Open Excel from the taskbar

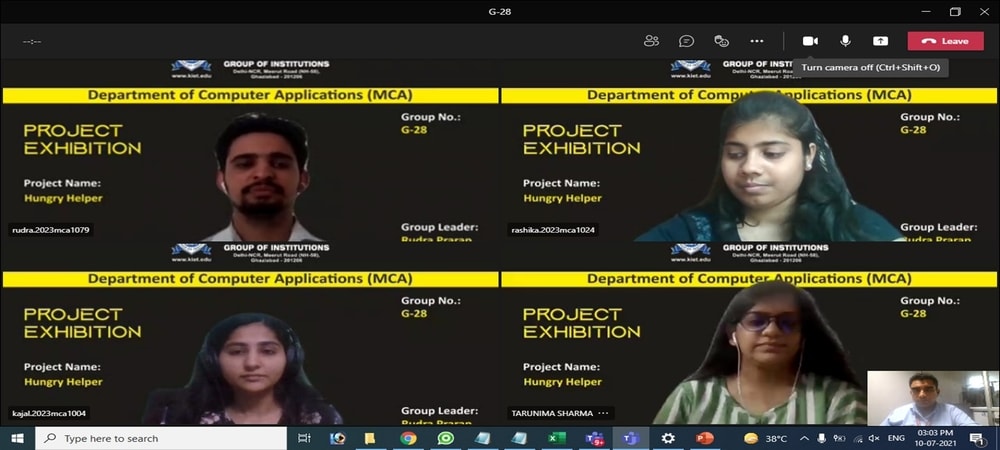click(x=557, y=438)
